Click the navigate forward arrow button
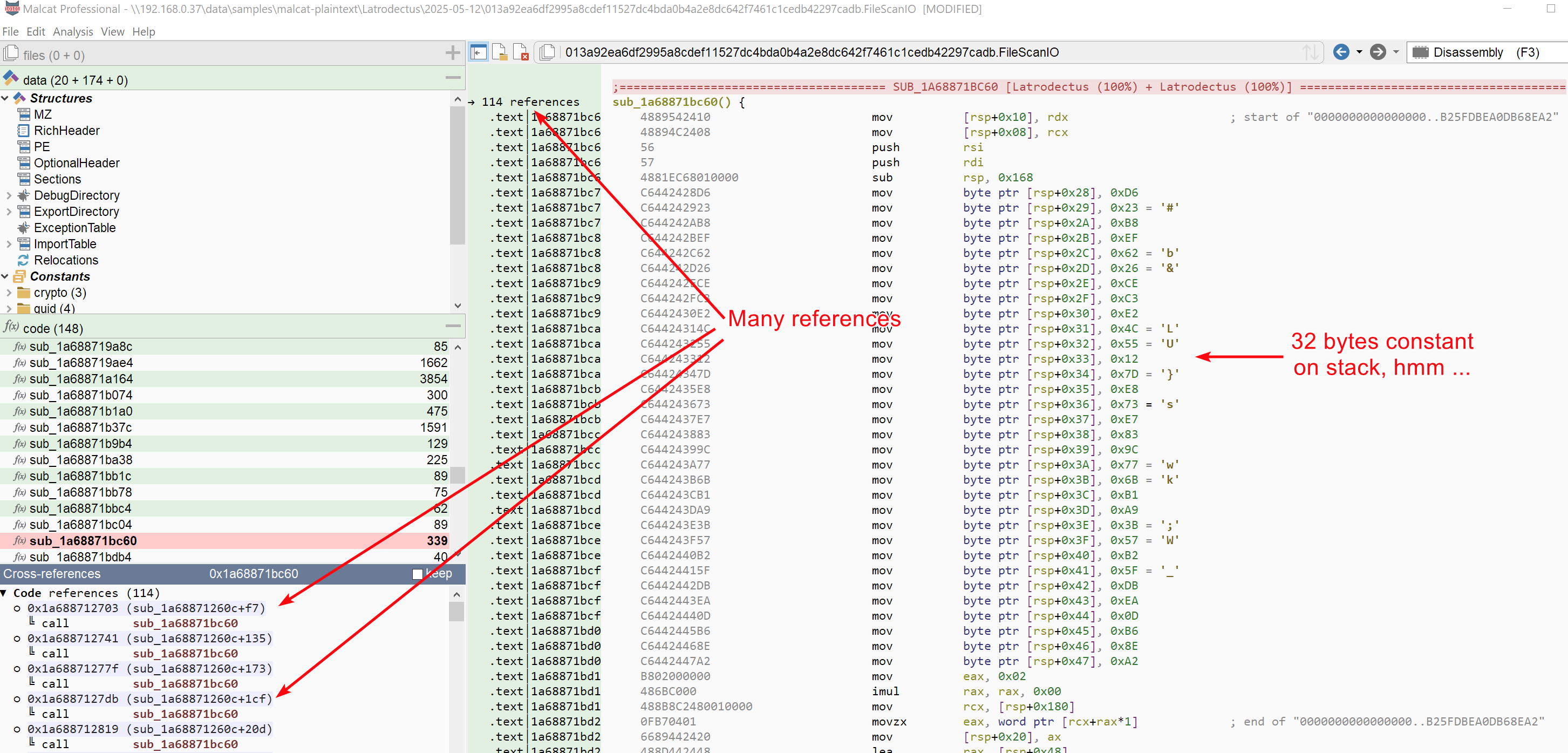 coord(1378,52)
